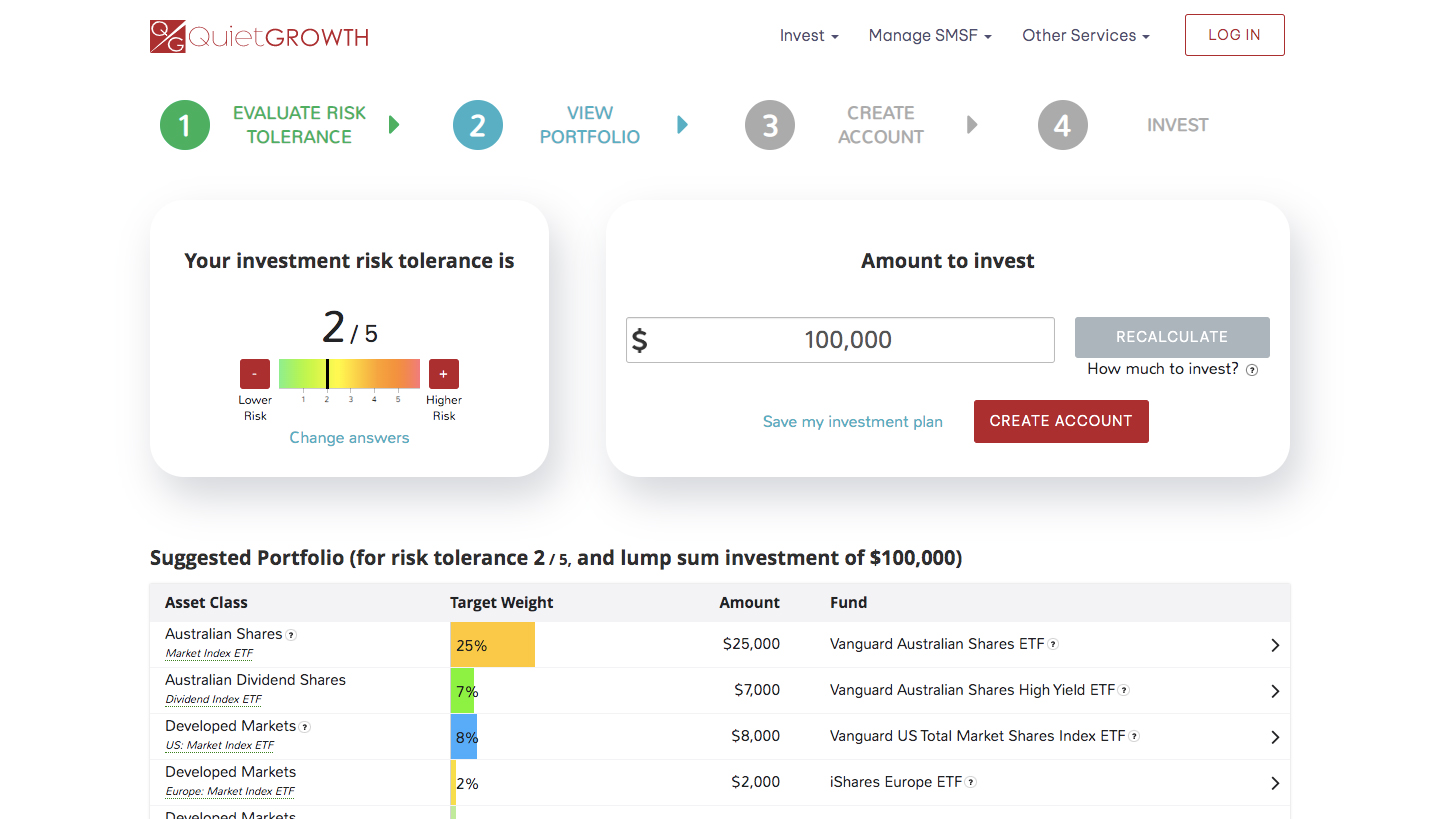Go to Invest step

pyautogui.click(x=1178, y=125)
